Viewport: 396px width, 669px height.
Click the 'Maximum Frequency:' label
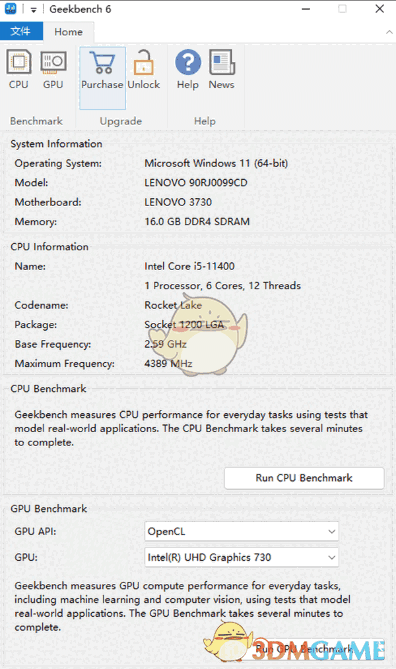coord(64,364)
